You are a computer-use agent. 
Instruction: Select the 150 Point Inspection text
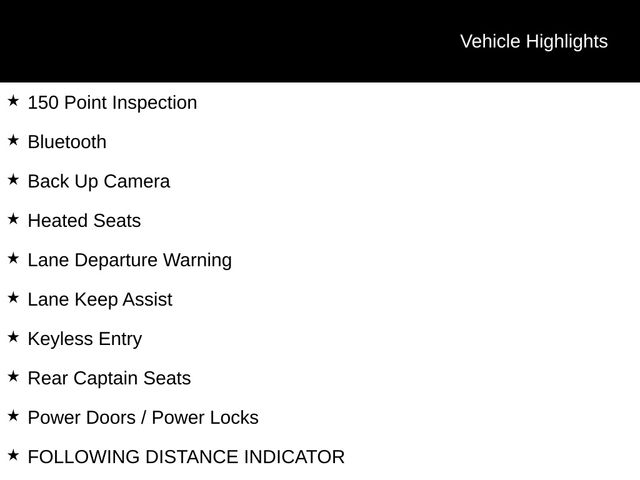[112, 103]
